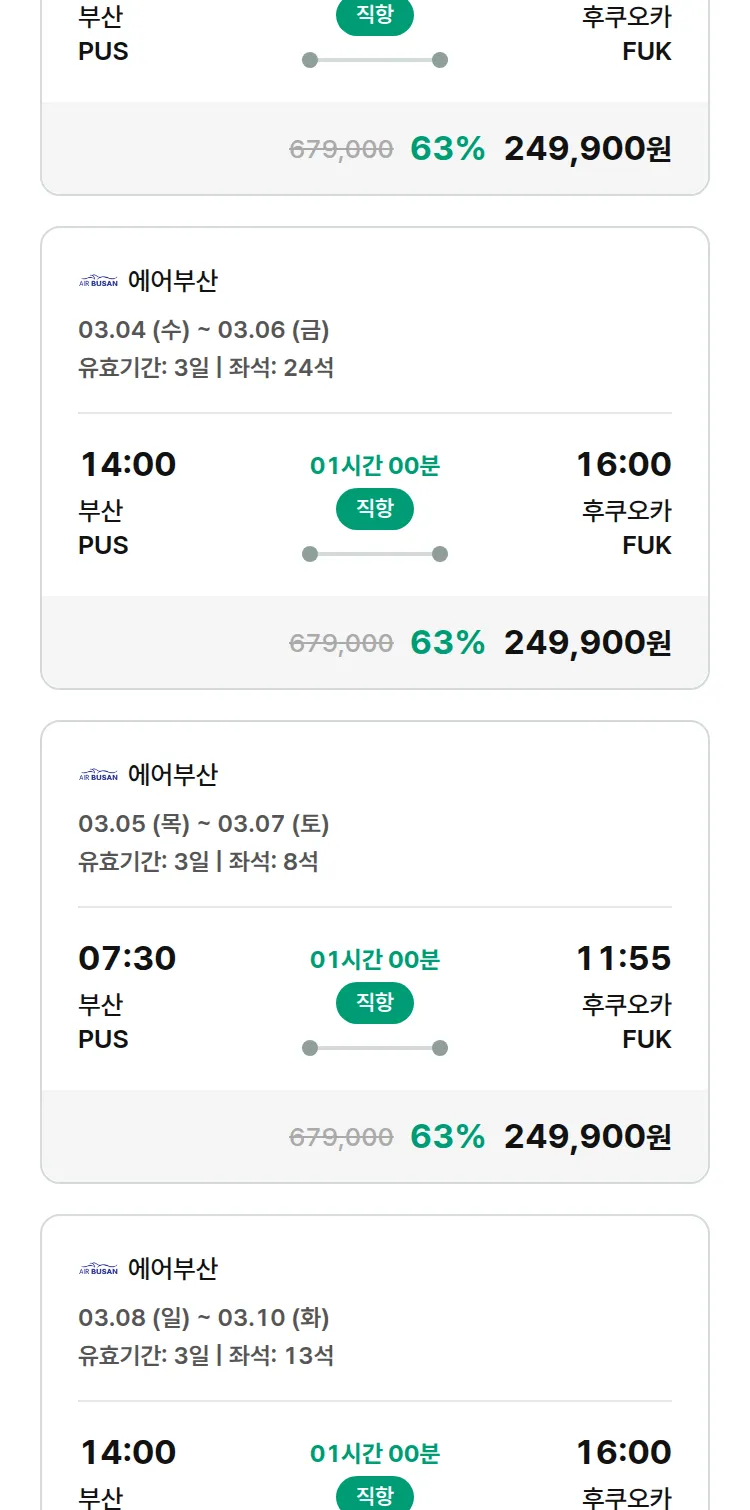Screen dimensions: 750x1510
Task: Tap 직항 badge on 03.04 flight card
Action: tap(375, 509)
